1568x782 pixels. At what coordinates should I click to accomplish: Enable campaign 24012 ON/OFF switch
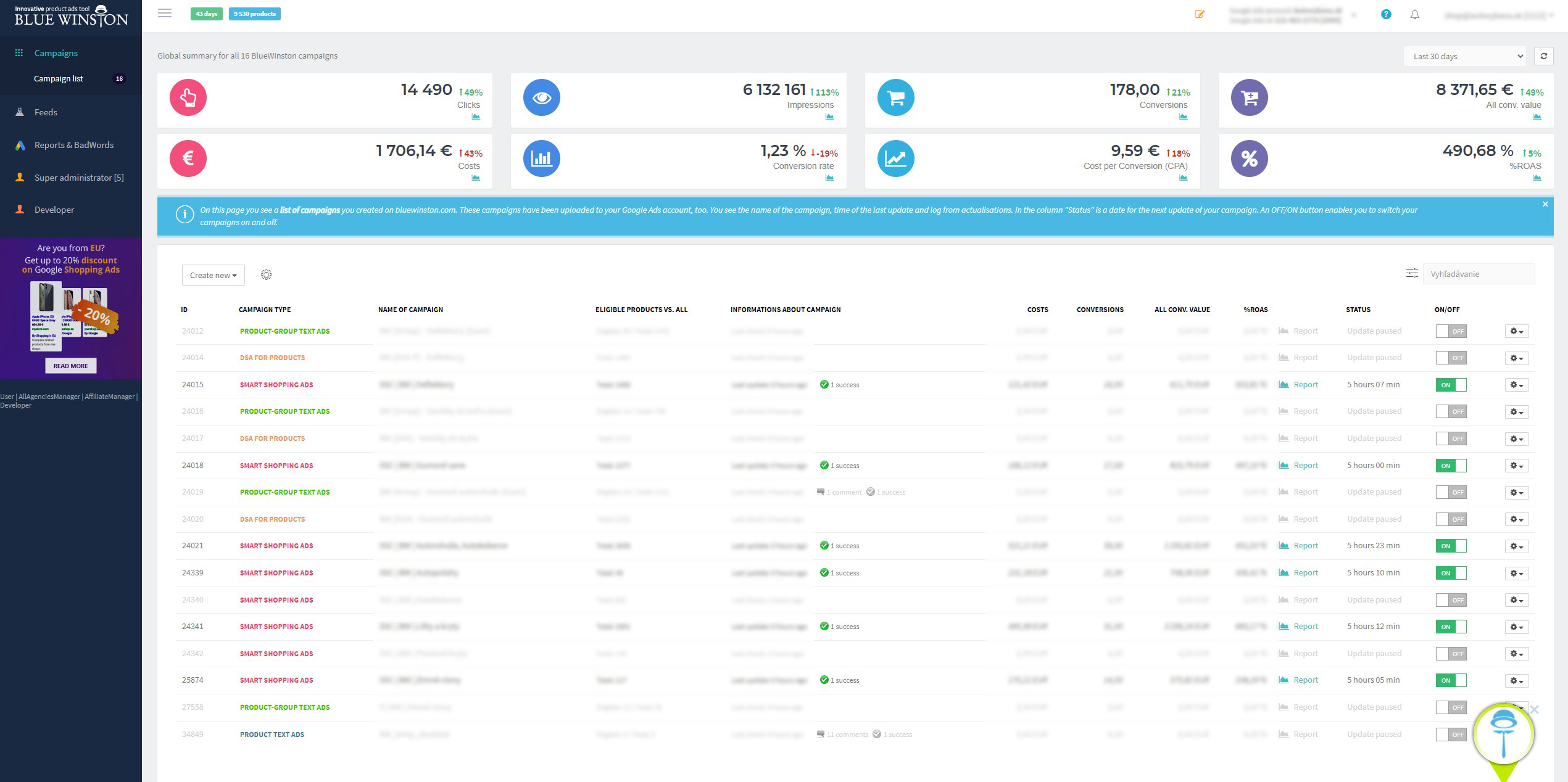(x=1450, y=331)
